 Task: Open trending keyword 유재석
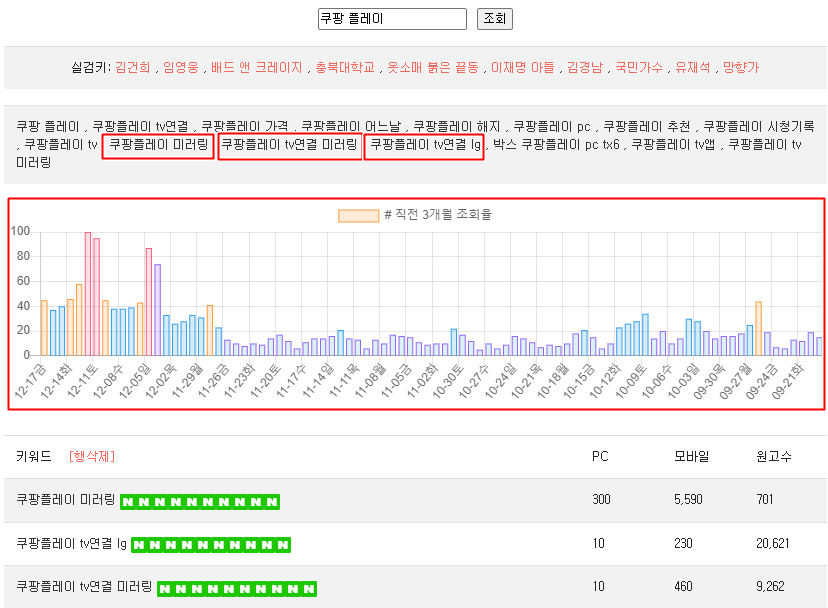pyautogui.click(x=693, y=68)
